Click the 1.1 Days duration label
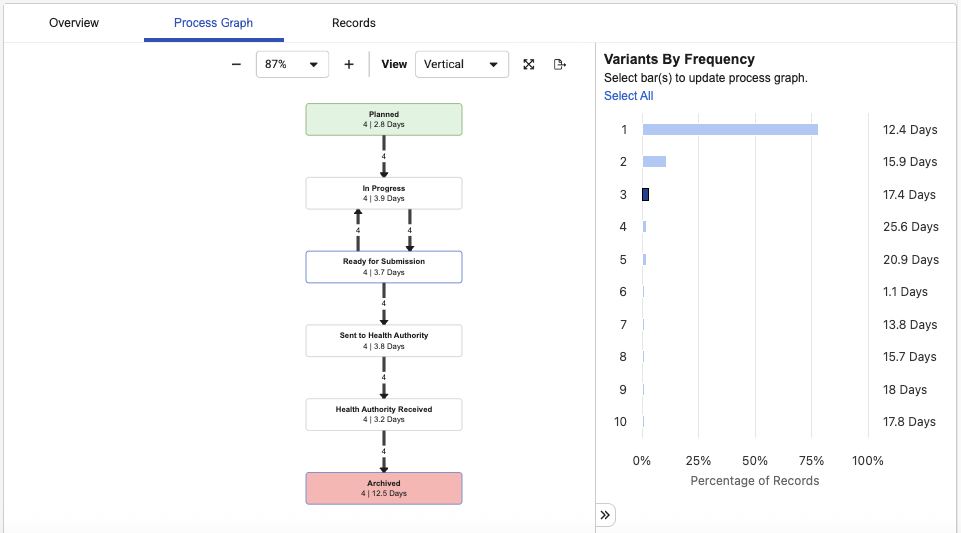Image resolution: width=961 pixels, height=533 pixels. (905, 292)
